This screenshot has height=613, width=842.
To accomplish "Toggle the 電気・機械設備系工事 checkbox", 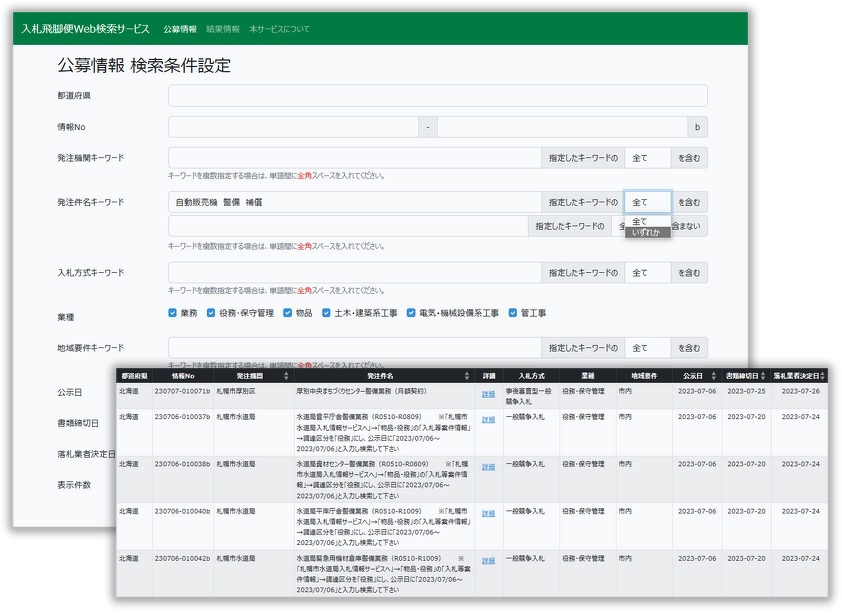I will (411, 313).
